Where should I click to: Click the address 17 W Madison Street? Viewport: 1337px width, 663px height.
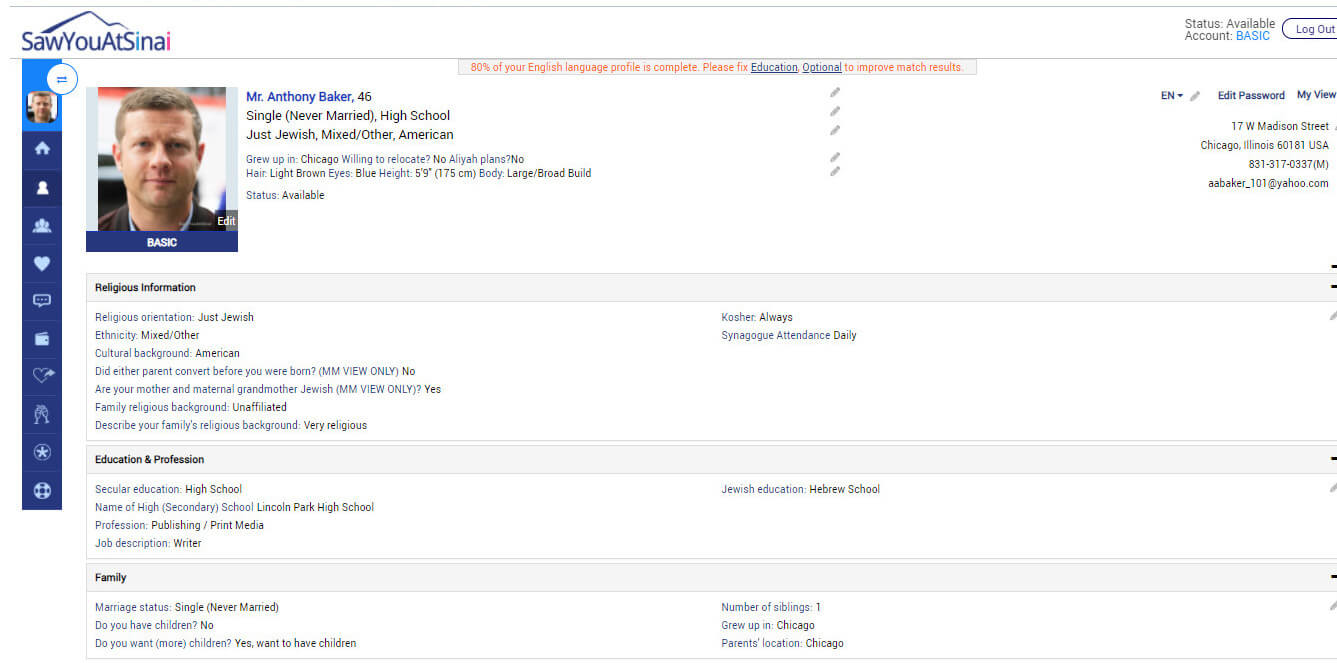pyautogui.click(x=1280, y=126)
